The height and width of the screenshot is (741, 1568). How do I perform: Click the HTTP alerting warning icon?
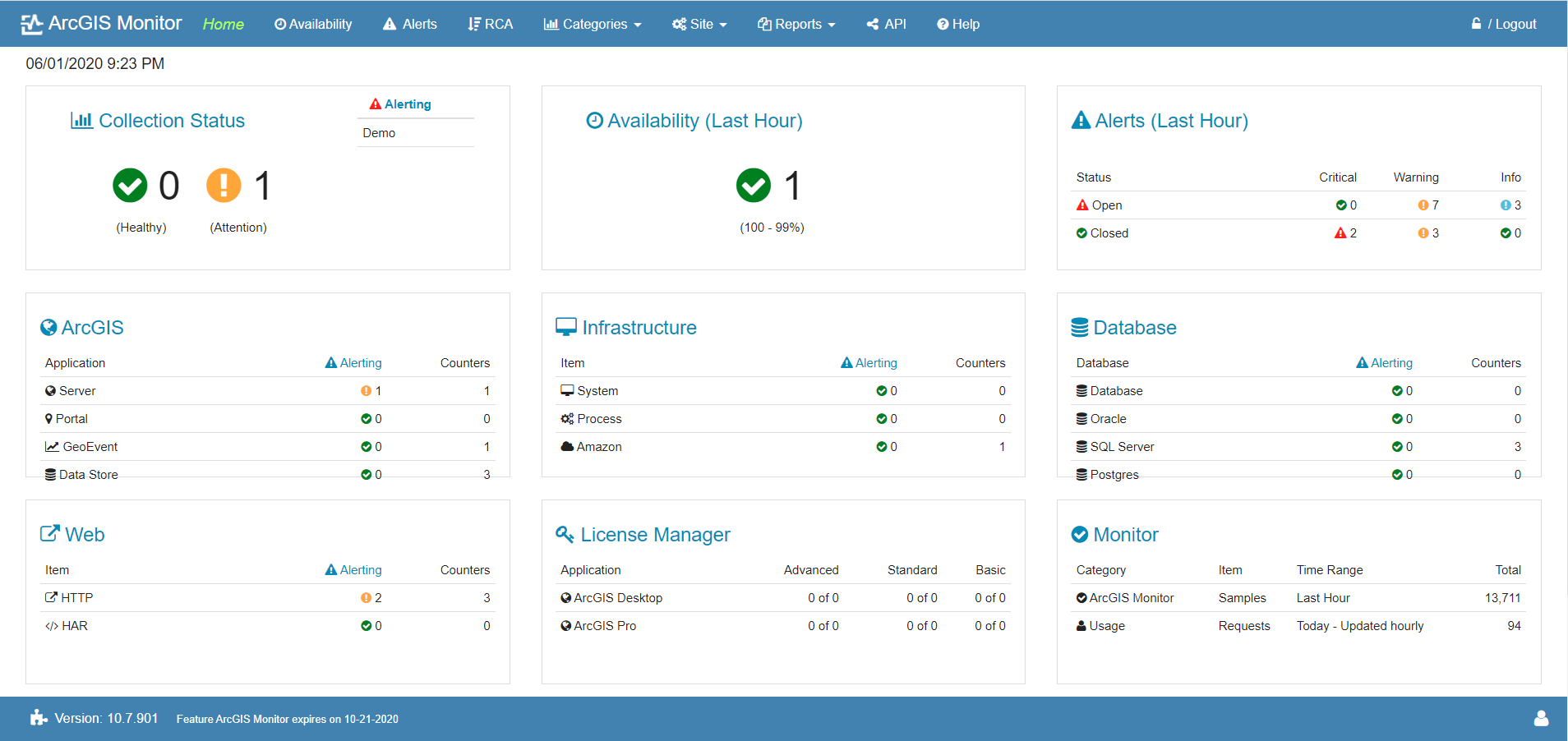[x=366, y=598]
